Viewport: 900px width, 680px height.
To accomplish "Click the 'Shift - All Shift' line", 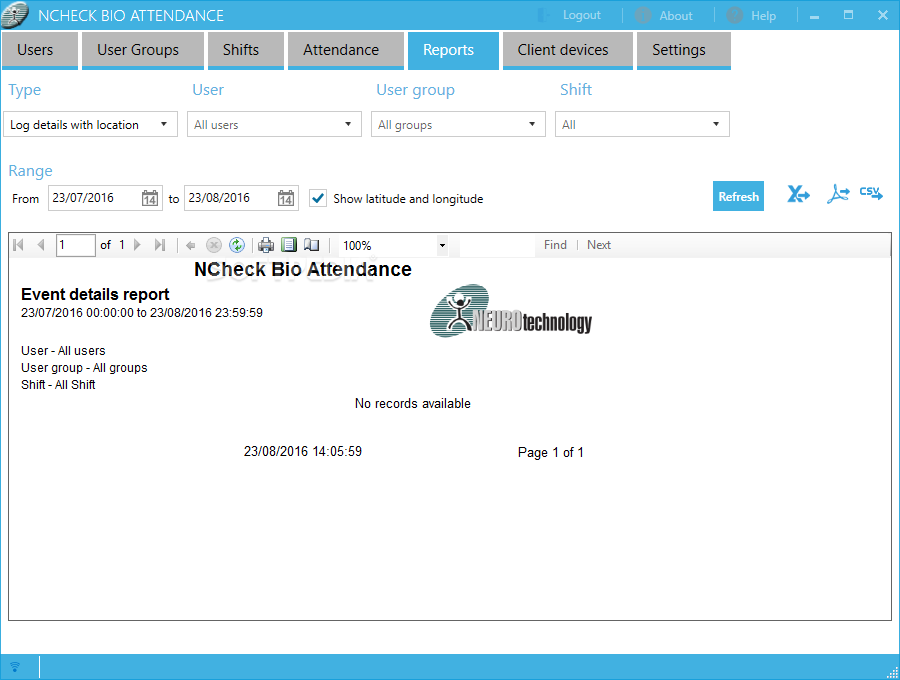I will [x=58, y=384].
